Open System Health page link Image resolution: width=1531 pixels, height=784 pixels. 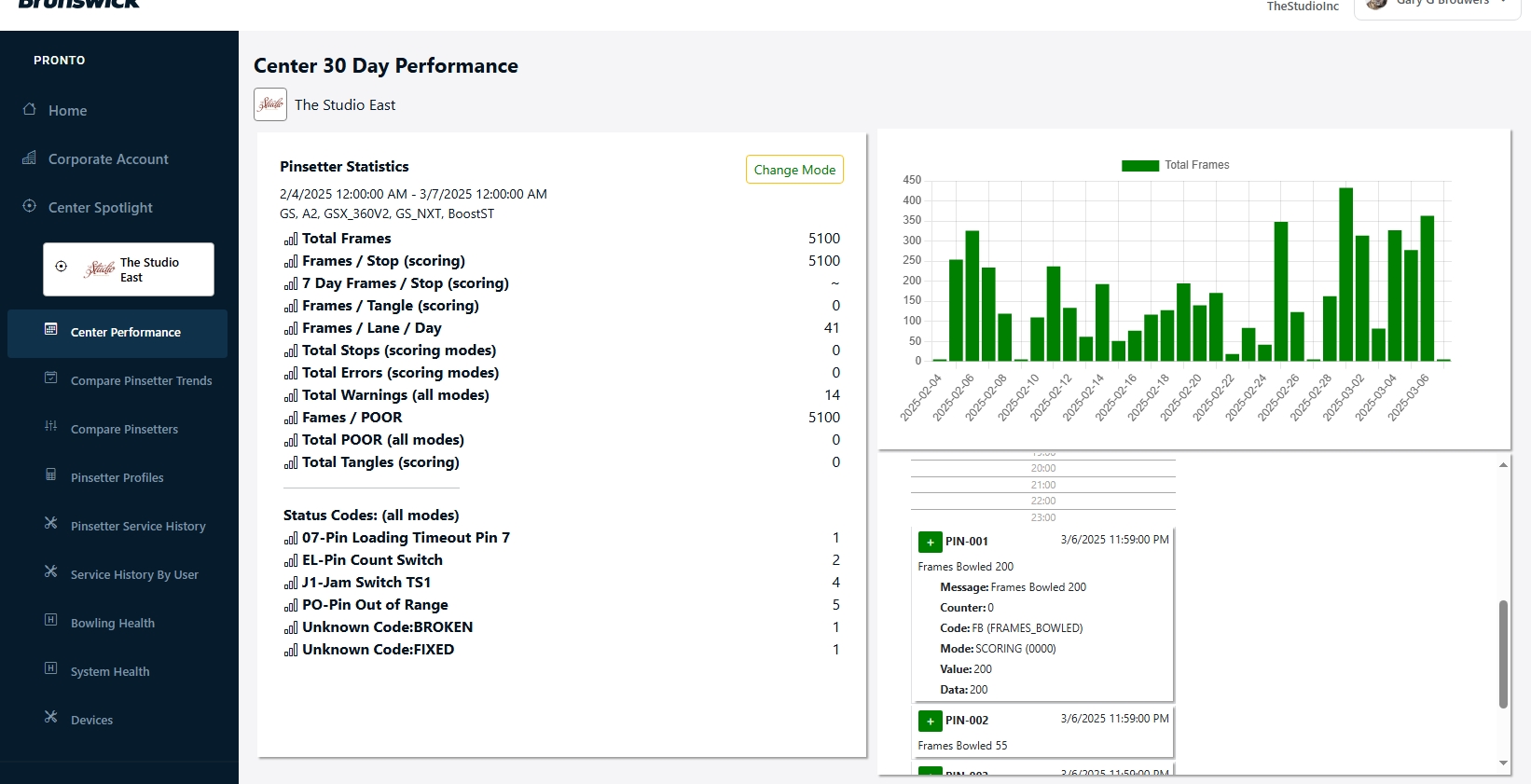[117, 671]
